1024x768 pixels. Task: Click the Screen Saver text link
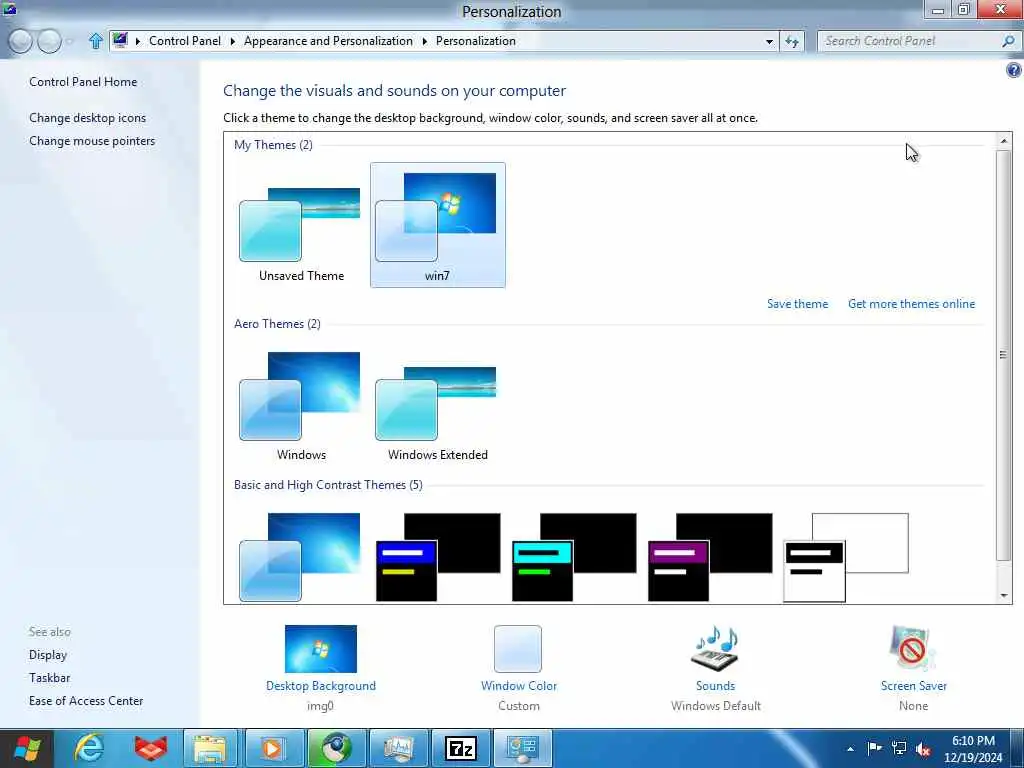[913, 686]
